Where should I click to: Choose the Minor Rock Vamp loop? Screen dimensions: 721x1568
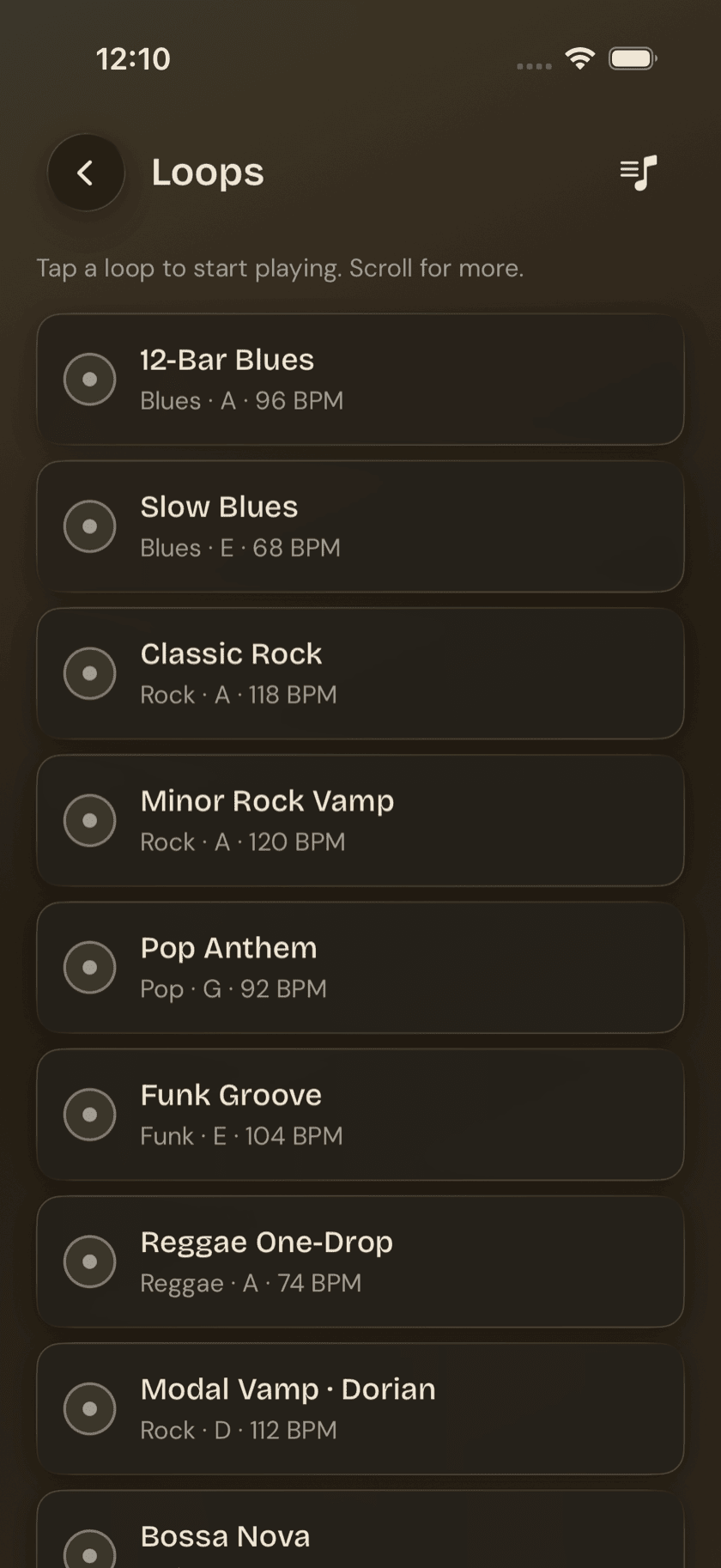point(360,820)
